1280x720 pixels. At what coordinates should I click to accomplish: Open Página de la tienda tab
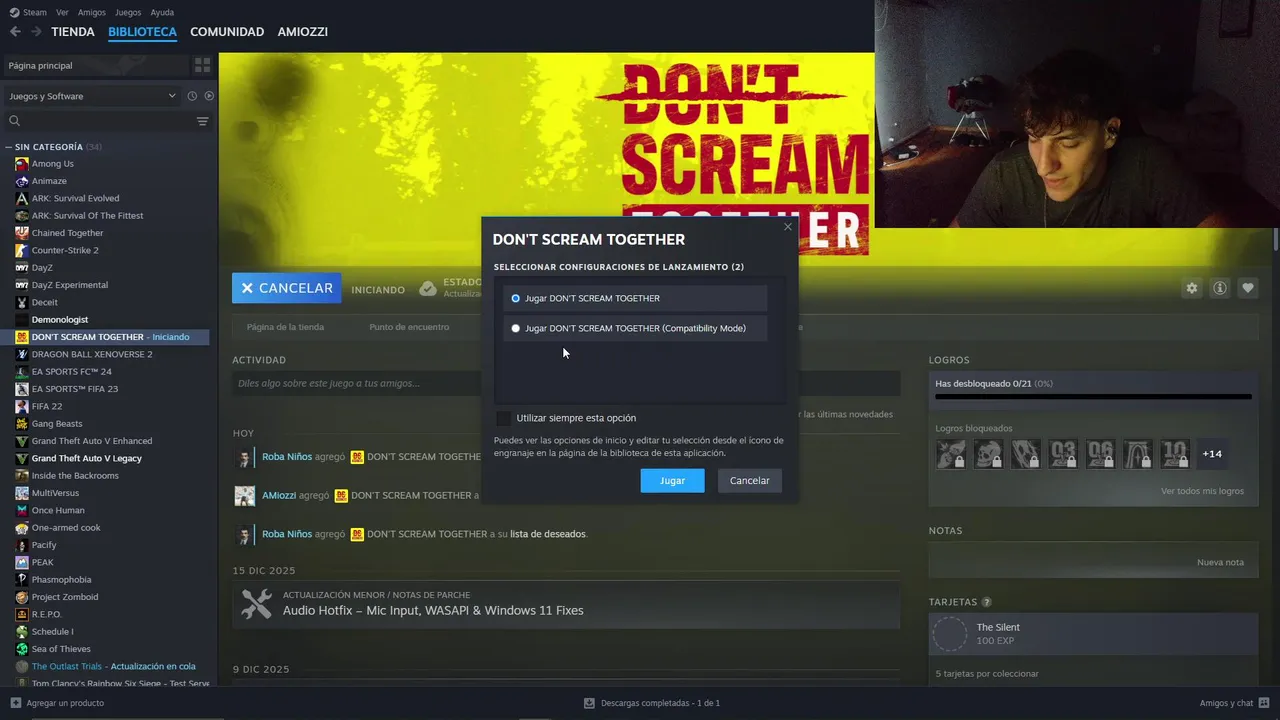click(x=285, y=327)
